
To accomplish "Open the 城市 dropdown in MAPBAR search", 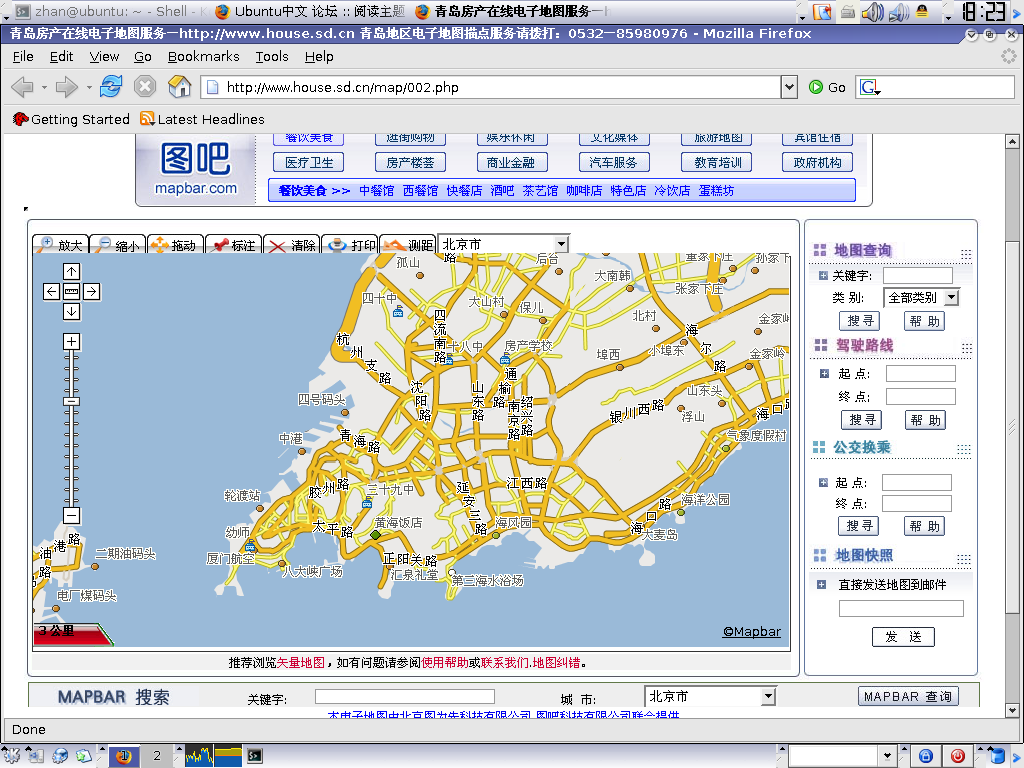I will (710, 696).
